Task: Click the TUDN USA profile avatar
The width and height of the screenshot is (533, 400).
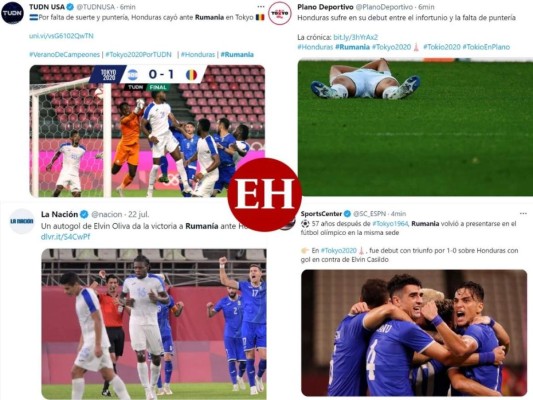Action: 13,13
